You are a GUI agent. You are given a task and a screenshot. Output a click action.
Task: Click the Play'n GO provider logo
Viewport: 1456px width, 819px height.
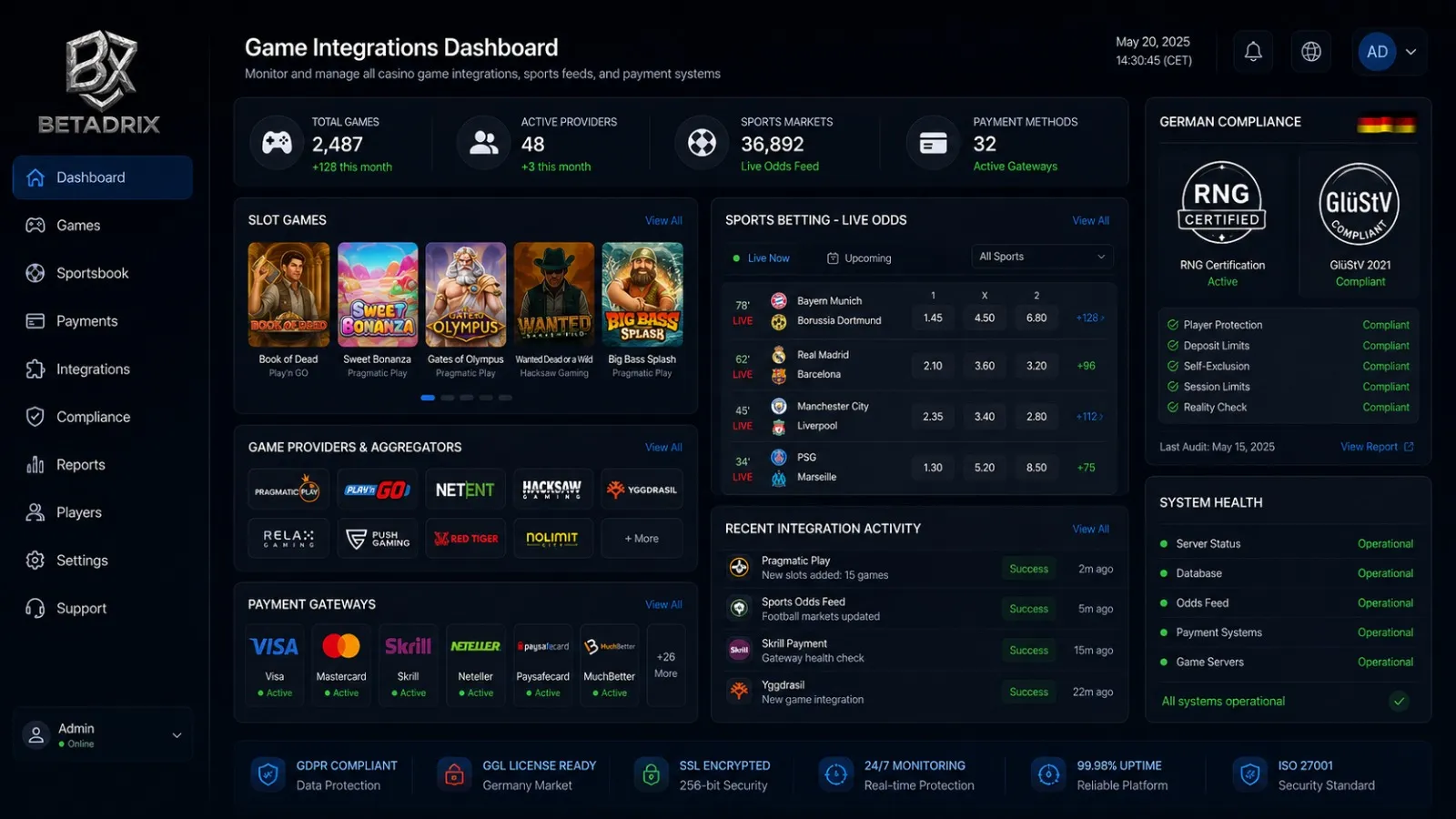(377, 490)
